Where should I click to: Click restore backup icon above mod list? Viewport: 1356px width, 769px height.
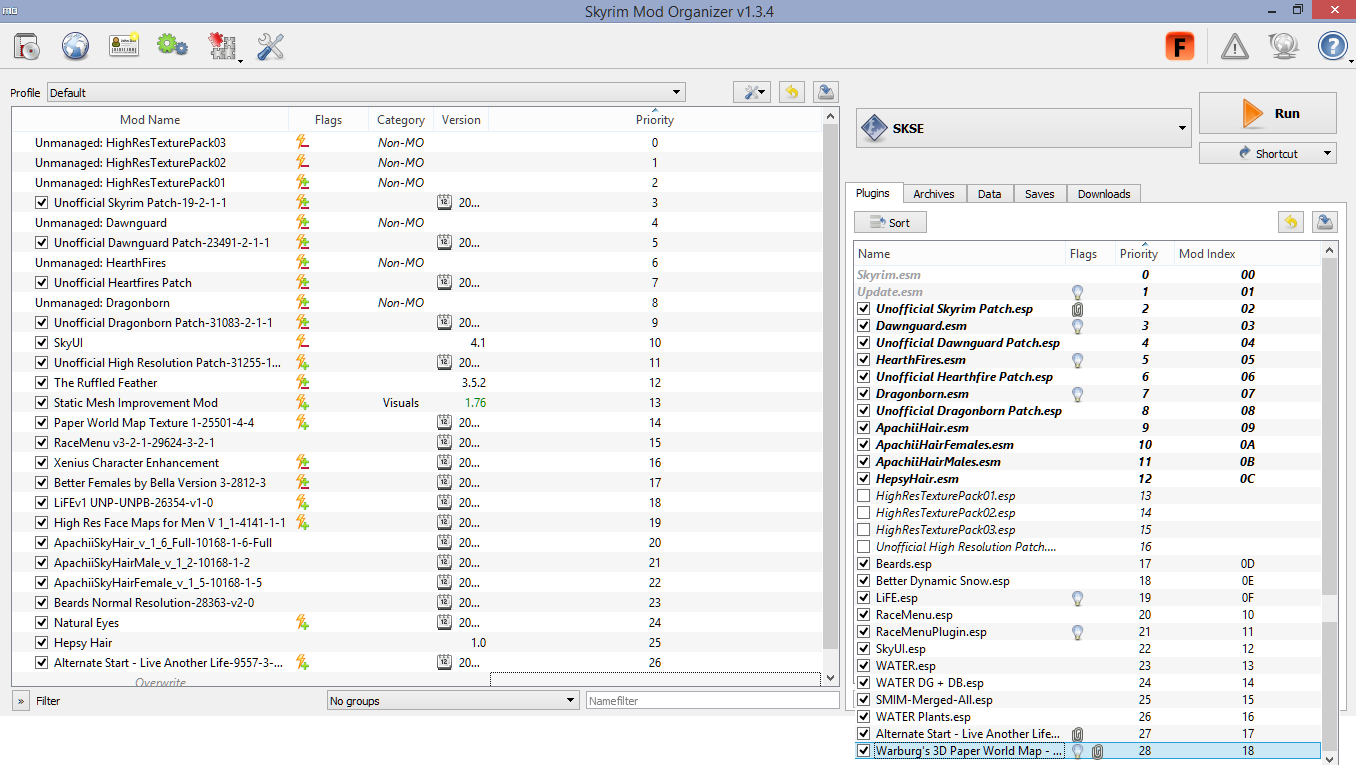[x=791, y=92]
